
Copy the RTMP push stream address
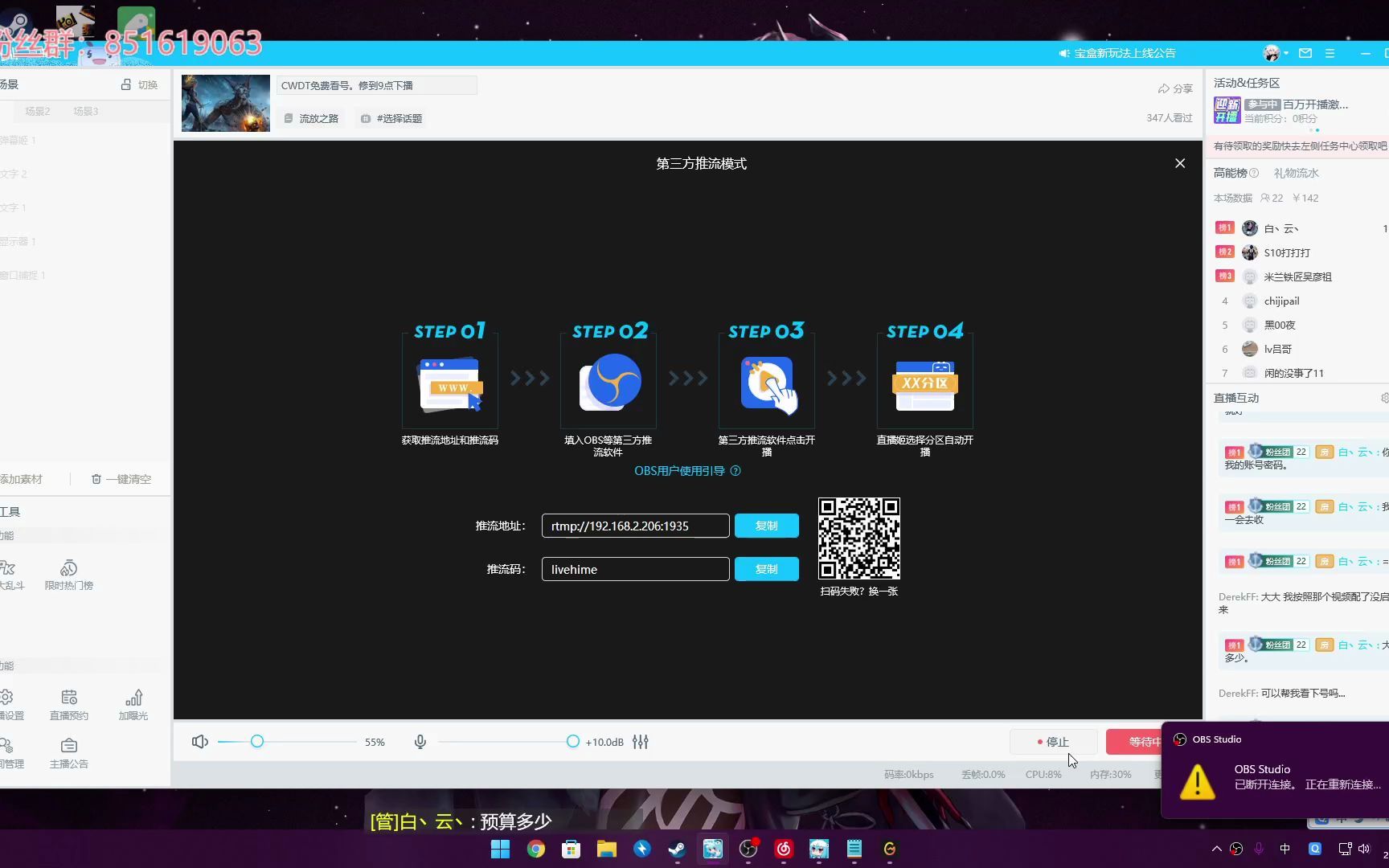point(766,526)
